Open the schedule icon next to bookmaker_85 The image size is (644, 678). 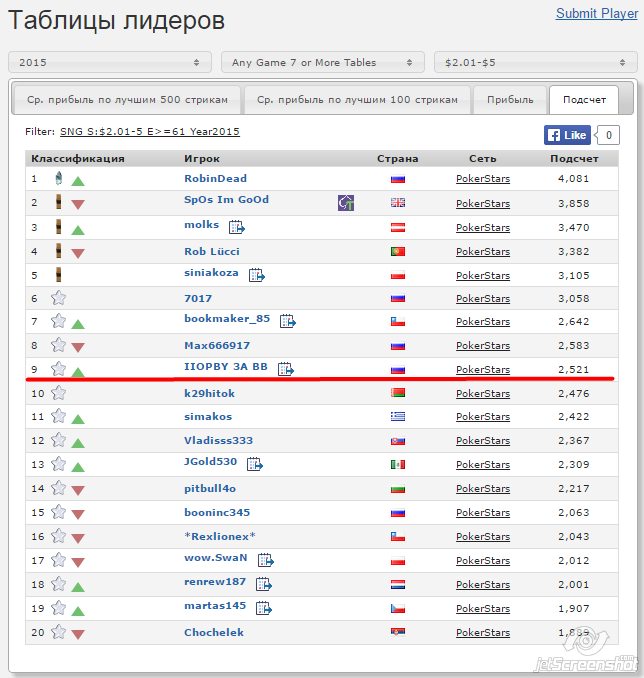[x=288, y=321]
